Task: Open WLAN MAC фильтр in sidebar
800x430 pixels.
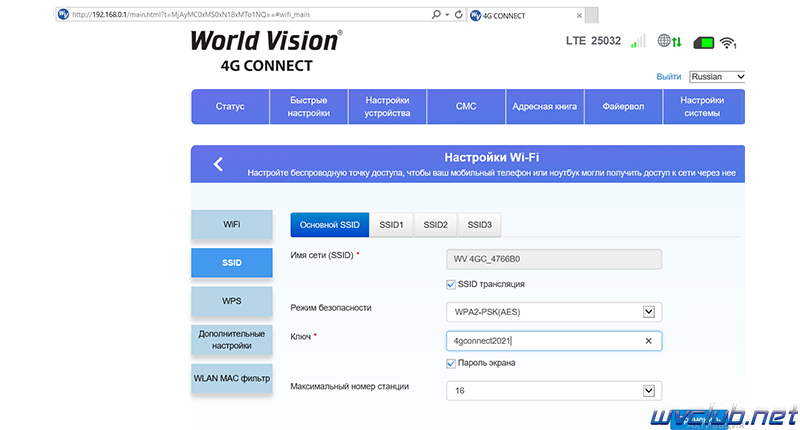Action: [232, 378]
